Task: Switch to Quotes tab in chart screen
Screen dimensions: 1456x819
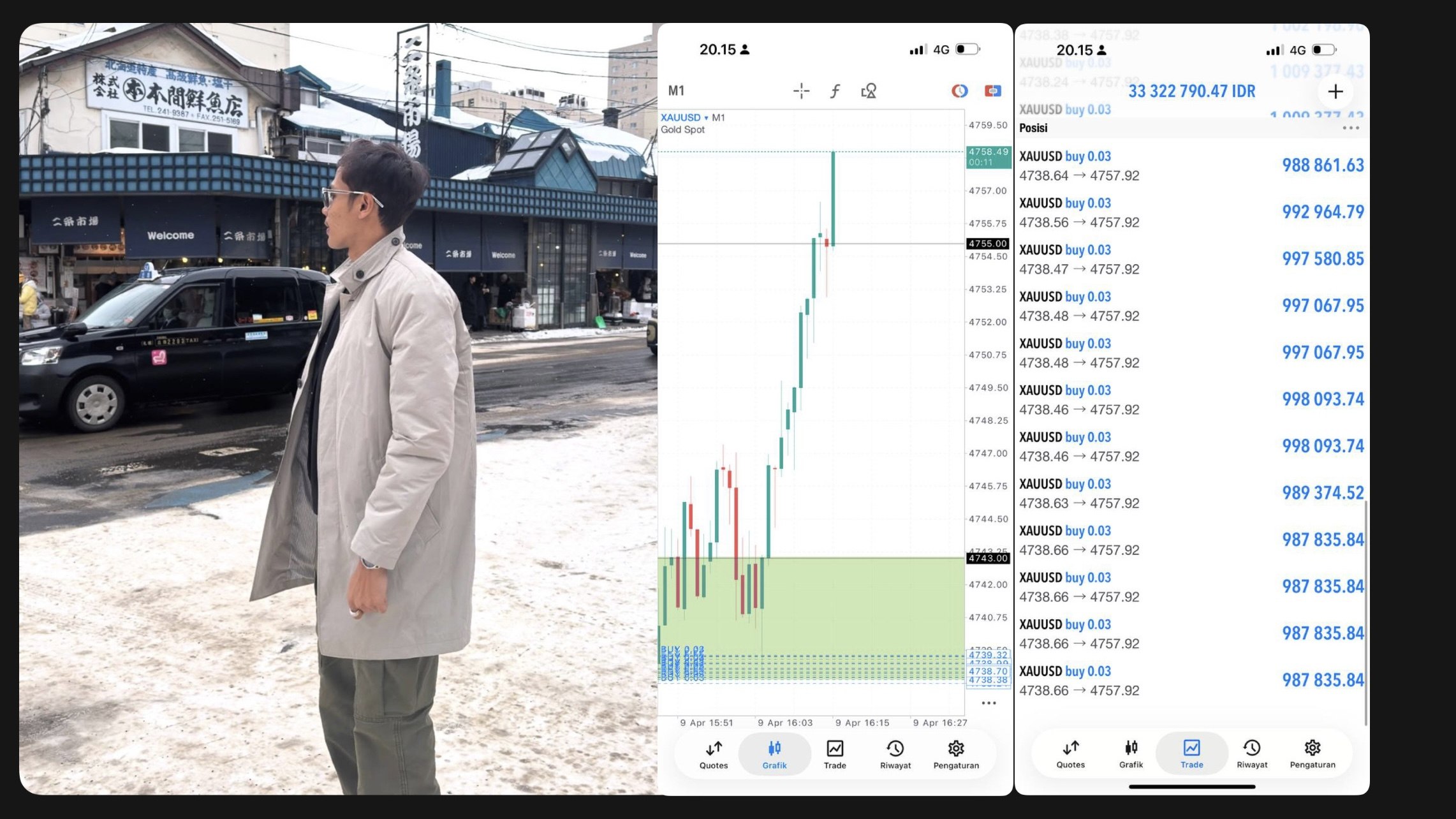Action: pos(714,755)
